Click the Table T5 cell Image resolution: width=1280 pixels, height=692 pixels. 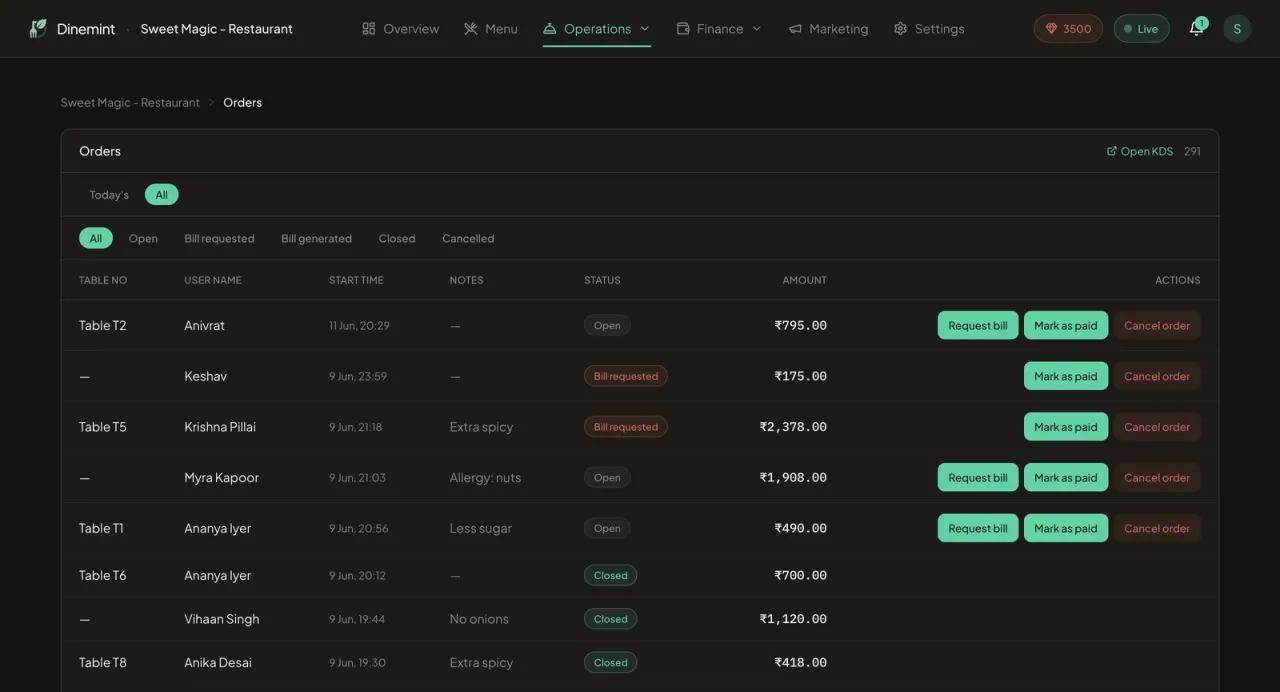(103, 427)
